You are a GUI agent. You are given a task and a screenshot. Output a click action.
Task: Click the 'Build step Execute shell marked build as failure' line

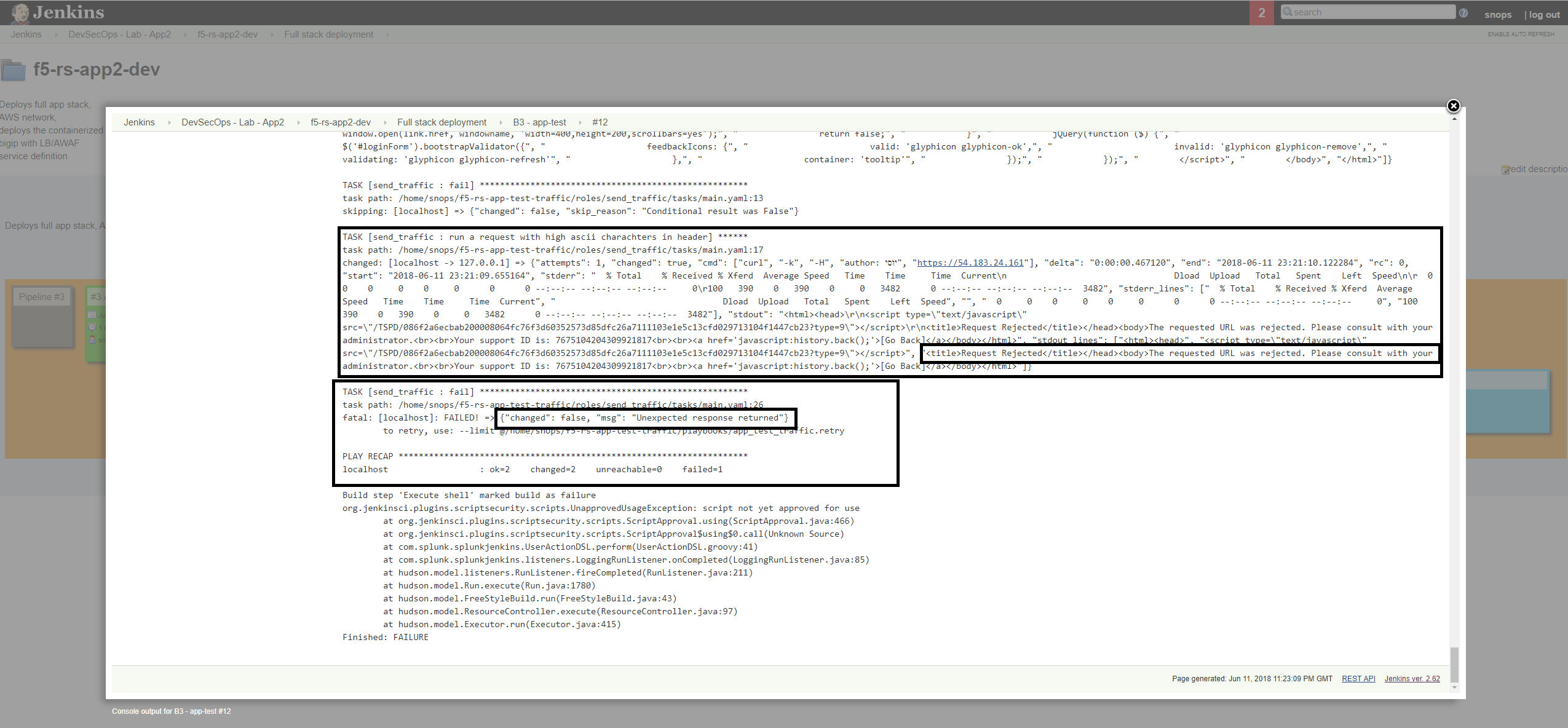(x=469, y=495)
